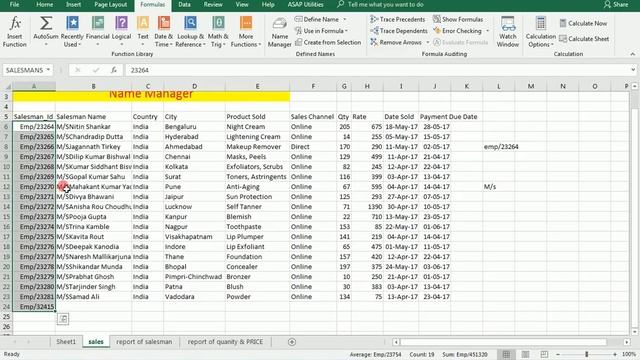Viewport: 640px width, 360px height.
Task: Switch to the Review tab
Action: pos(213,4)
